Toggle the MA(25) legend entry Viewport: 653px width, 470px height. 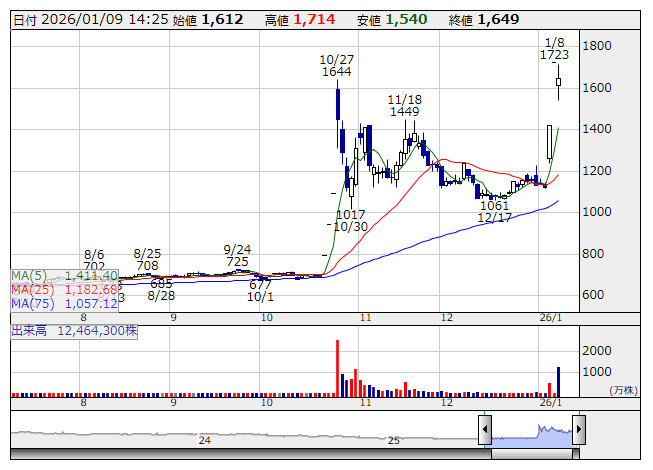(65, 289)
